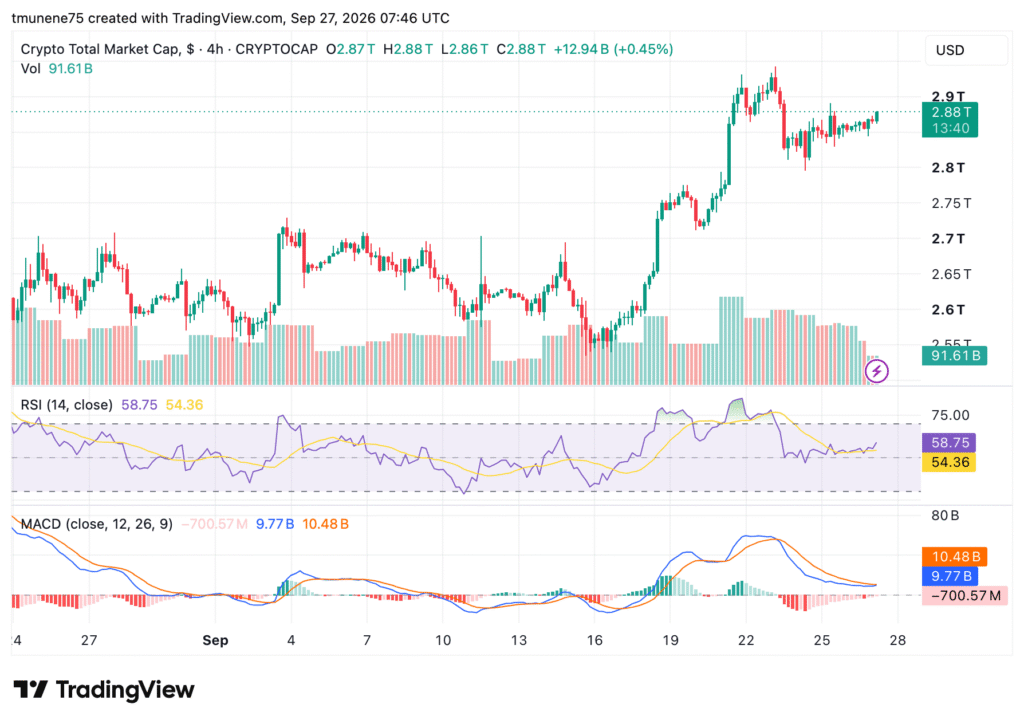Click the 22 date marker on time axis
This screenshot has height=724, width=1024.
(746, 640)
